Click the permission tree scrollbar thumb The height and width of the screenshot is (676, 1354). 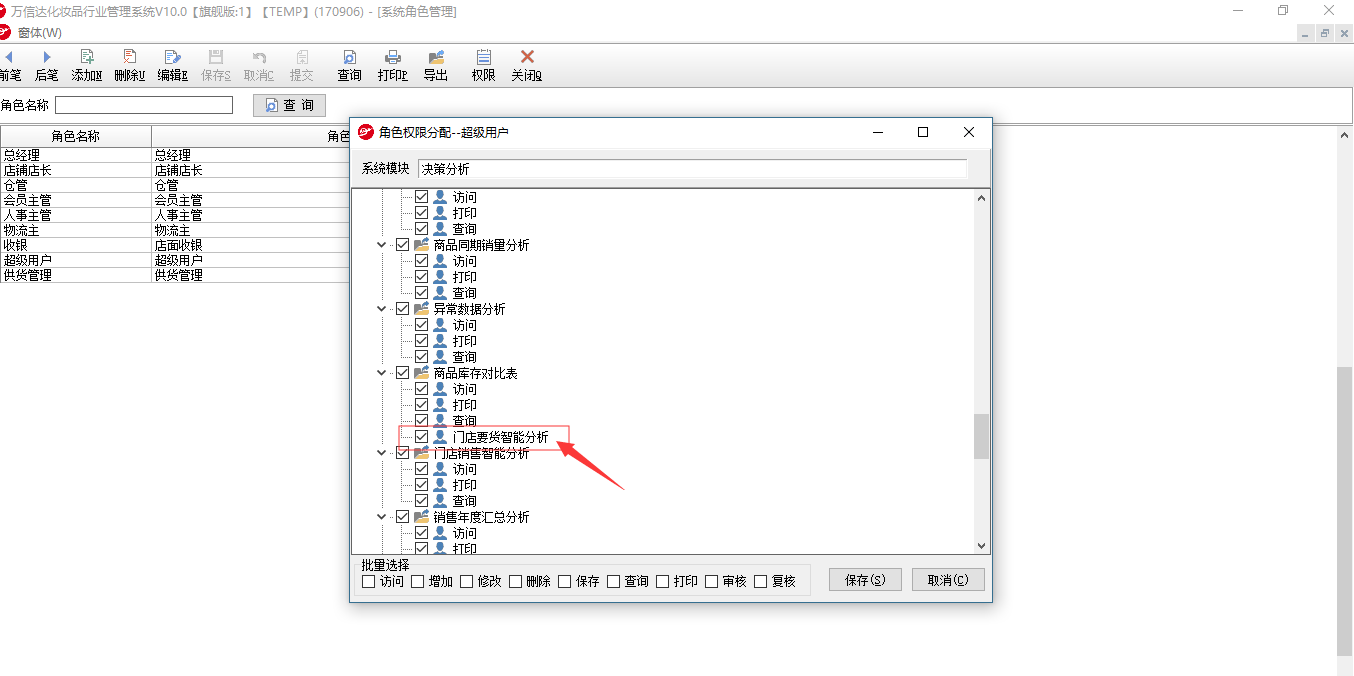click(x=981, y=436)
